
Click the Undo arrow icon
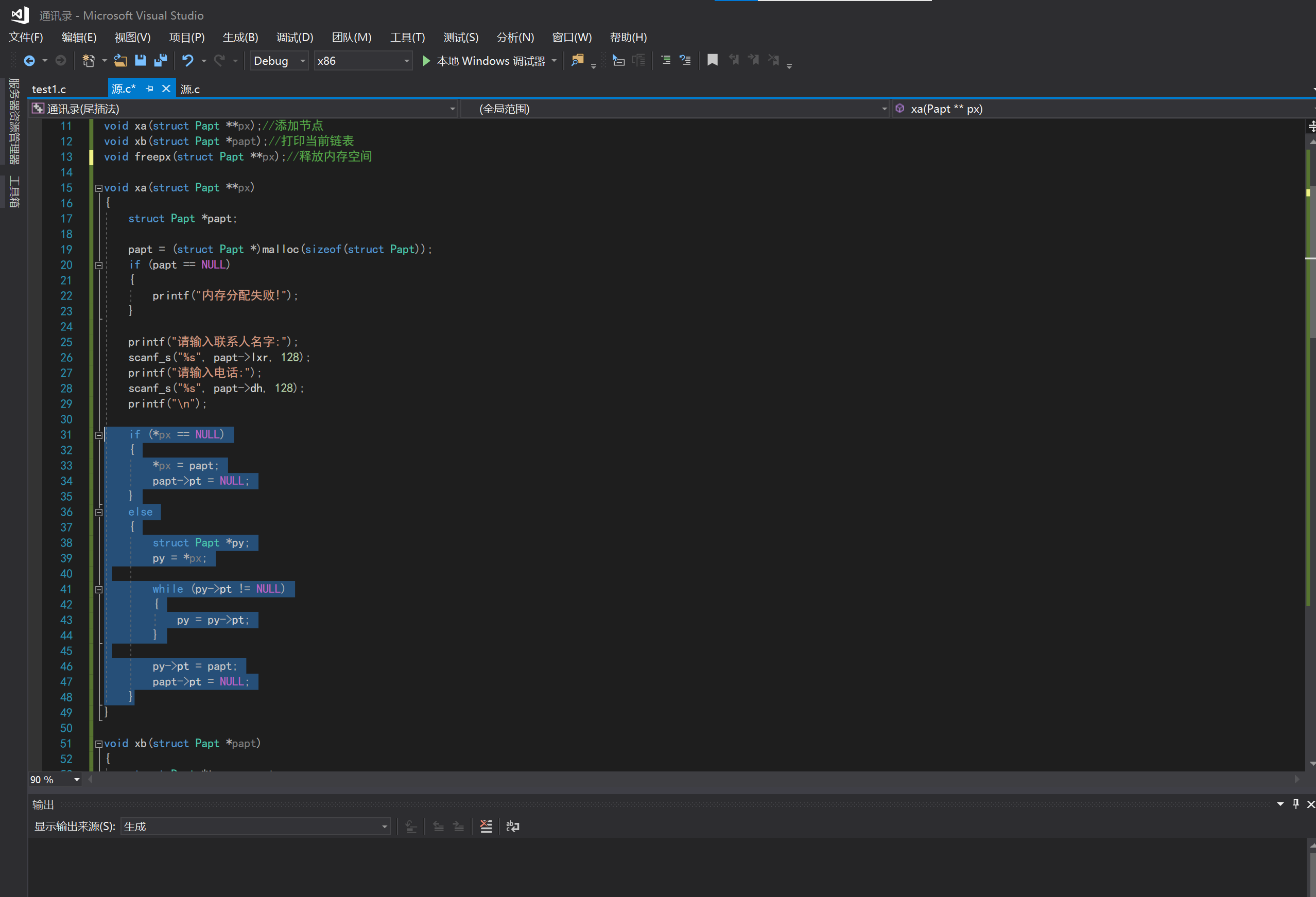(x=188, y=61)
